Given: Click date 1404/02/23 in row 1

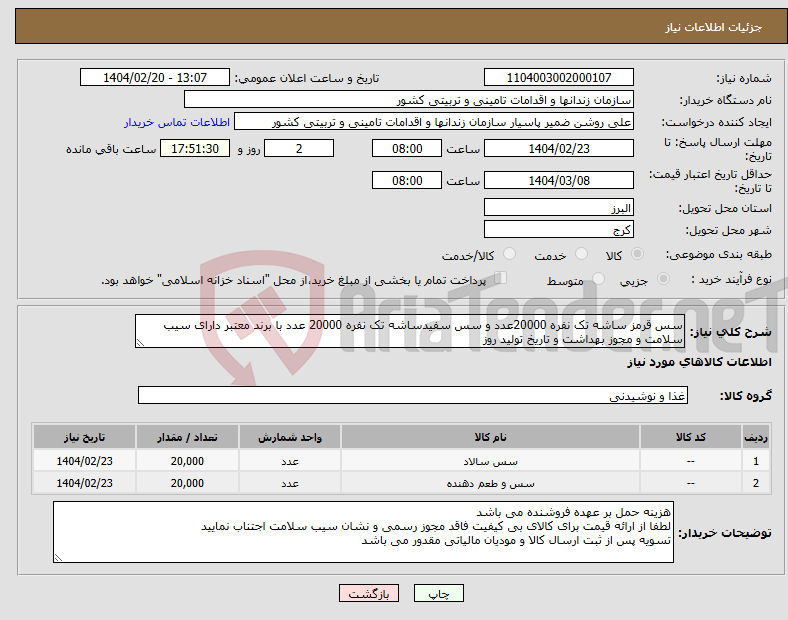Looking at the screenshot, I should 84,461.
